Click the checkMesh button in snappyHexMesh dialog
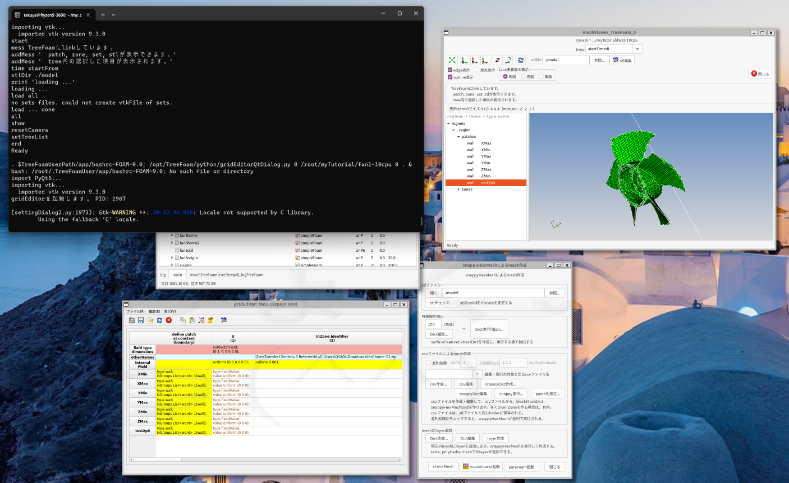 [x=443, y=466]
